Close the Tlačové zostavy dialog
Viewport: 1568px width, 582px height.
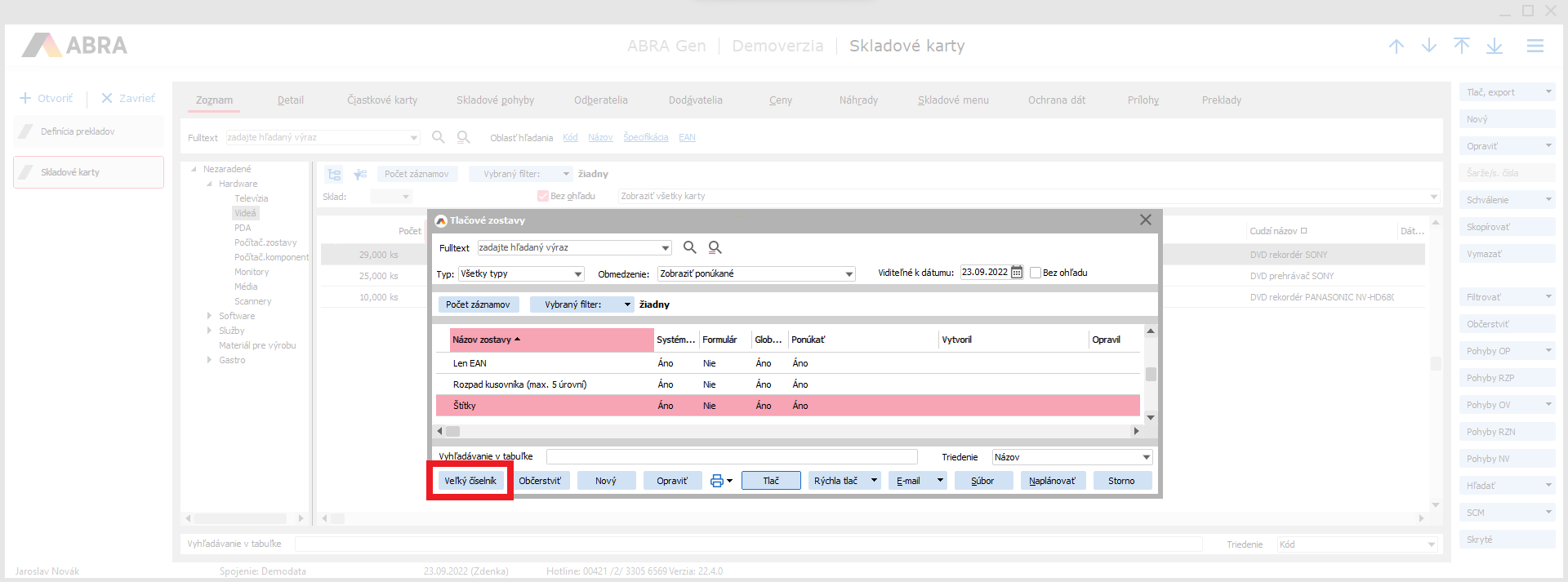pos(1145,220)
